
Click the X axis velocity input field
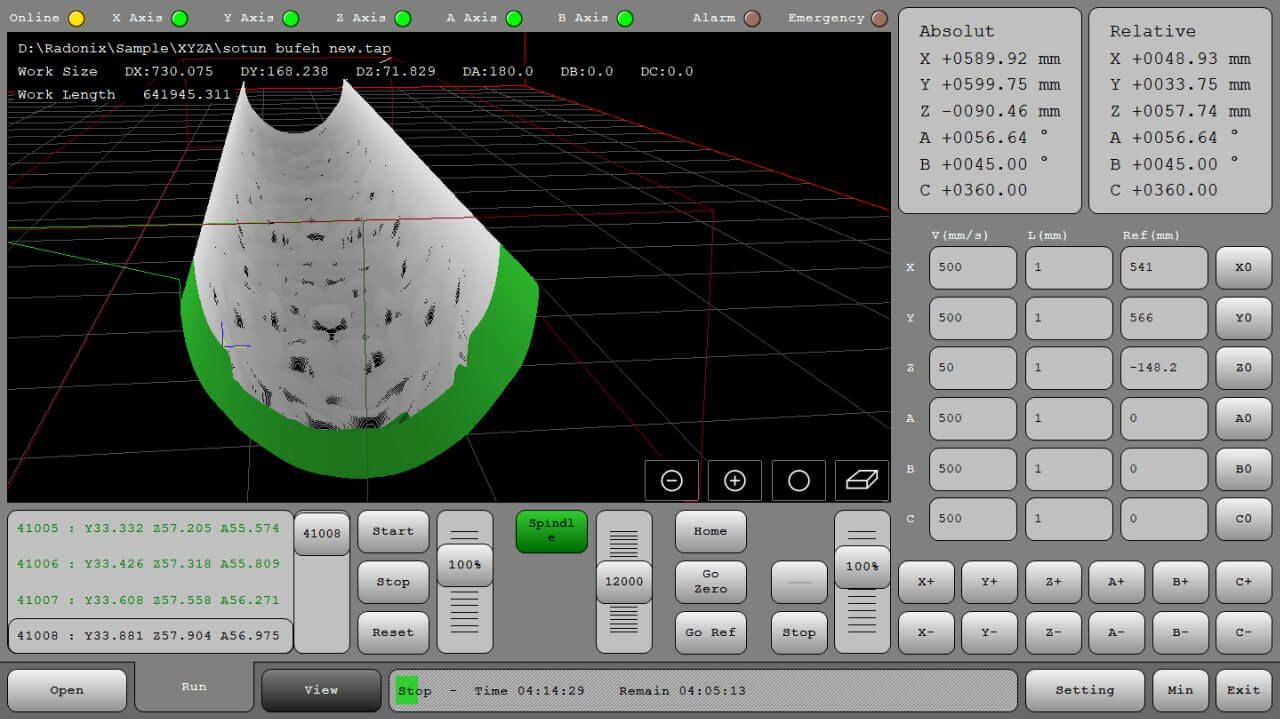click(971, 267)
